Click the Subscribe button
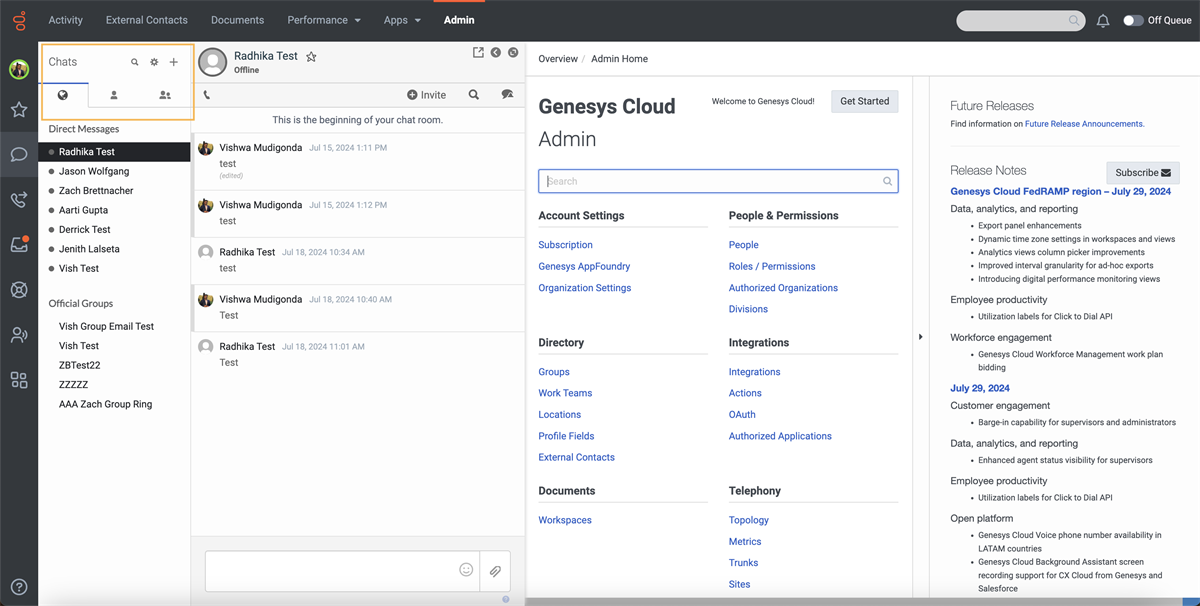The image size is (1200, 606). tap(1142, 172)
